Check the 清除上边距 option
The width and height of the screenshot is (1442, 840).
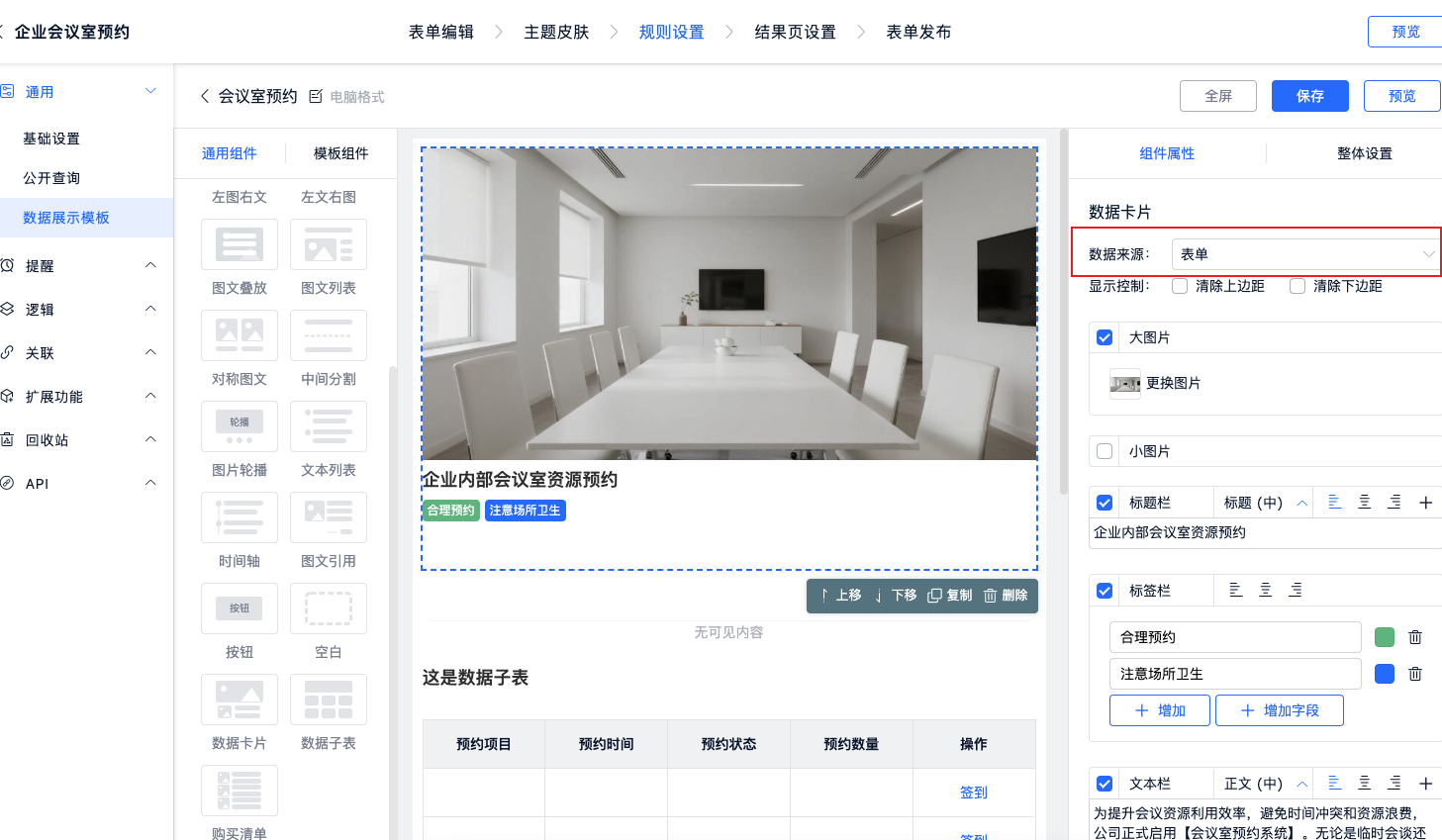pos(1180,286)
